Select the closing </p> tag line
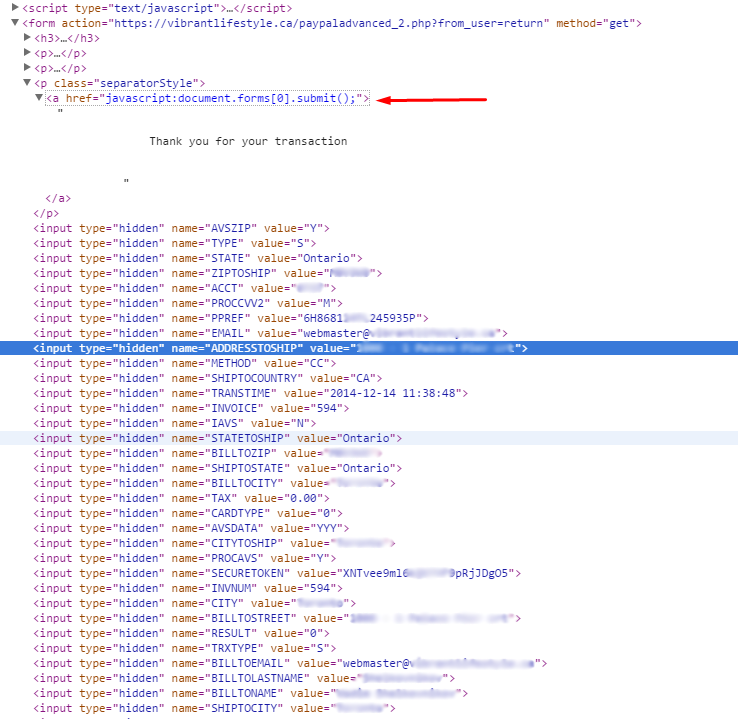Viewport: 738px width, 719px height. click(x=46, y=213)
